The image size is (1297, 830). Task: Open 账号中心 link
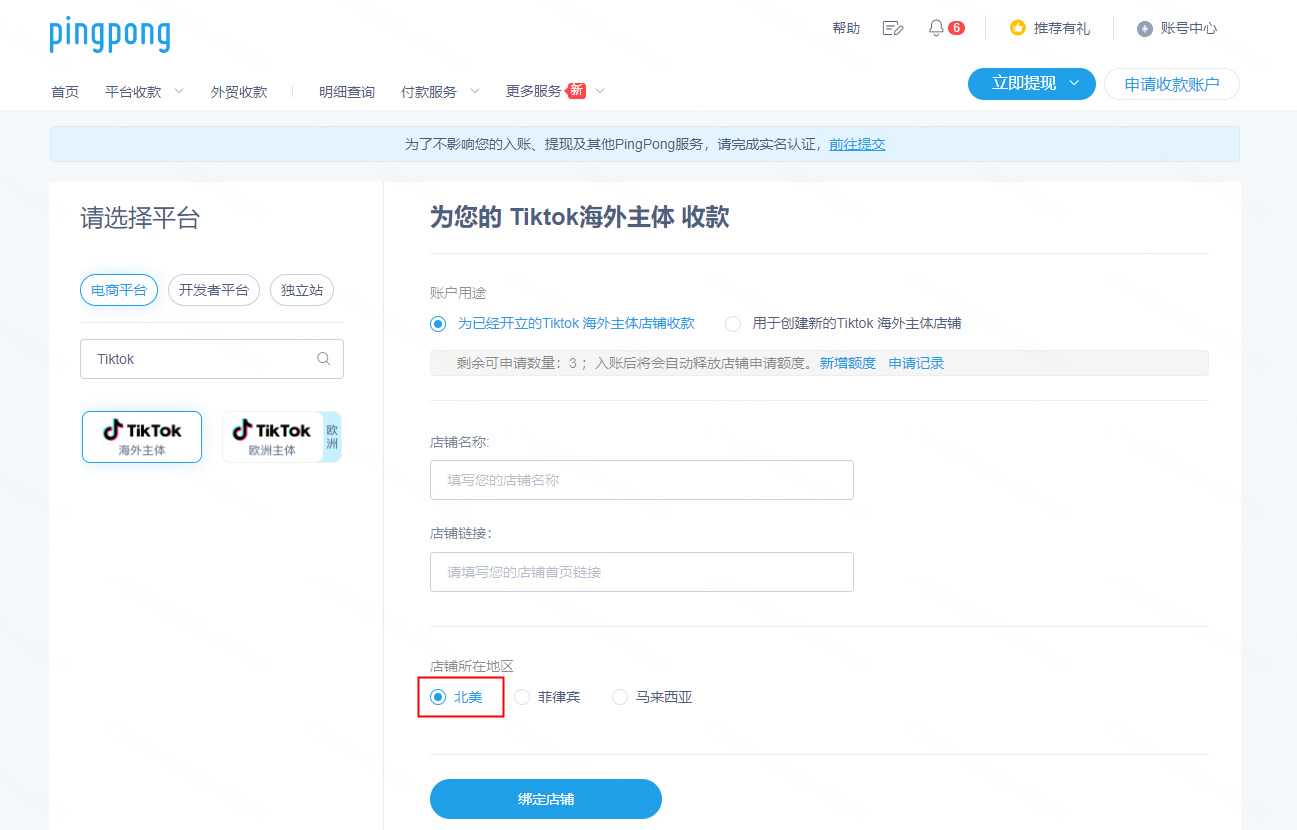tap(1189, 28)
